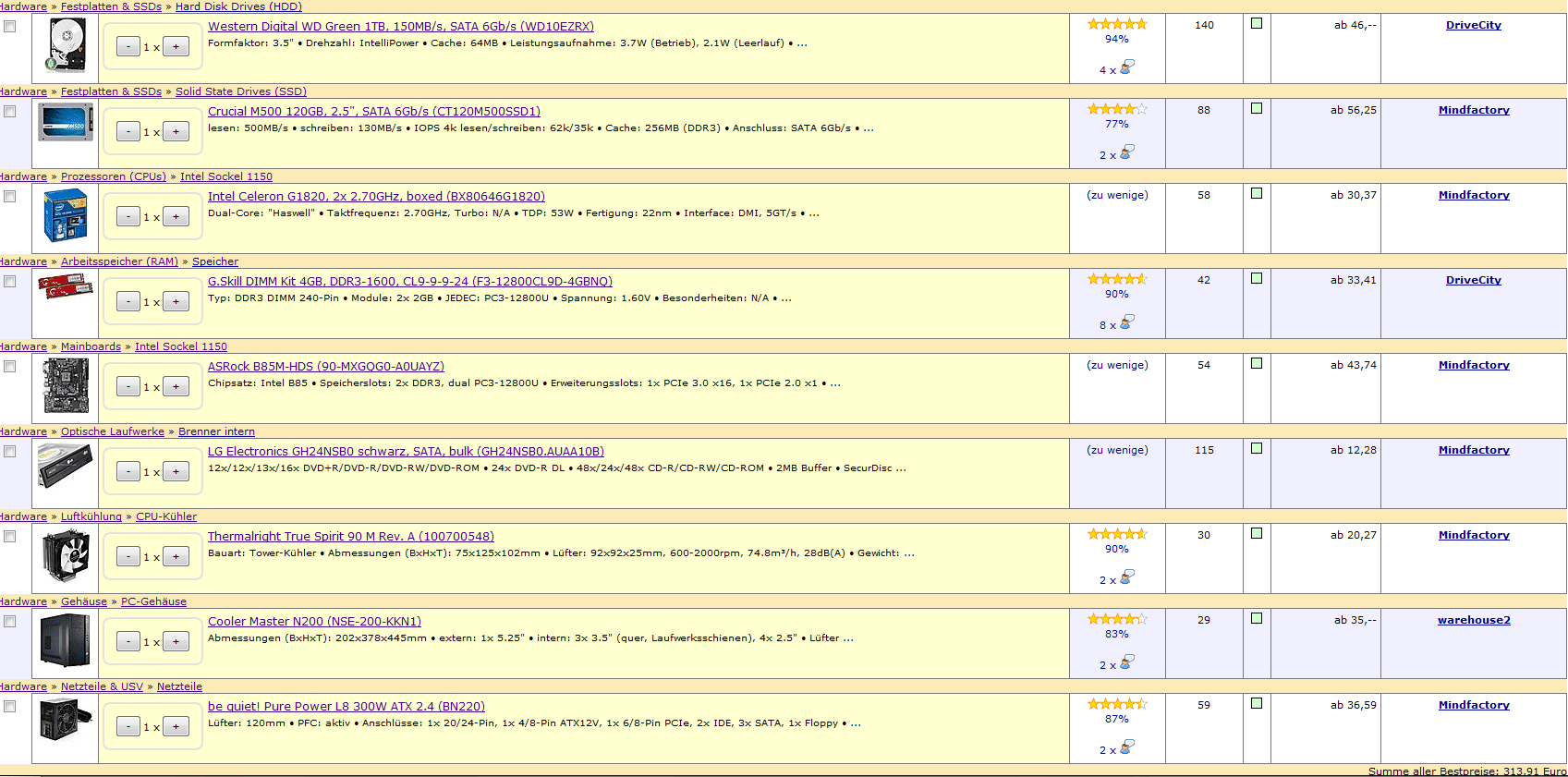Viewport: 1568px width, 777px height.
Task: Click the be quiet! power supply thumbnail
Action: (x=66, y=720)
